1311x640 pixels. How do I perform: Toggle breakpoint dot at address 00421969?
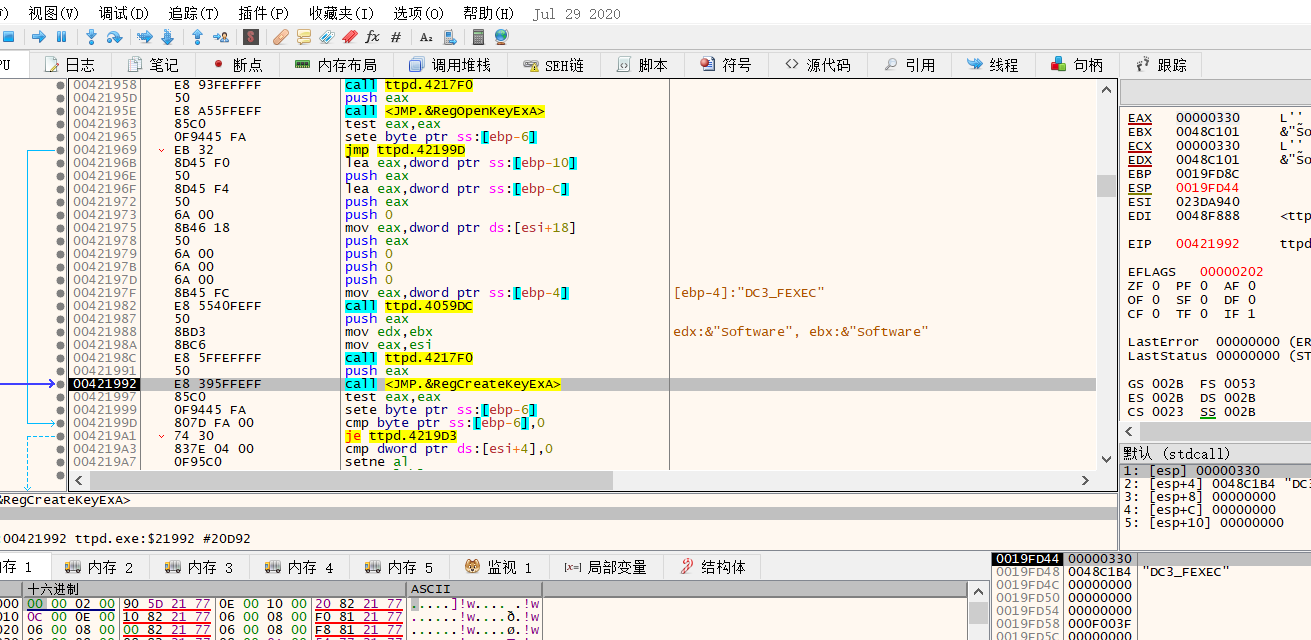point(61,150)
